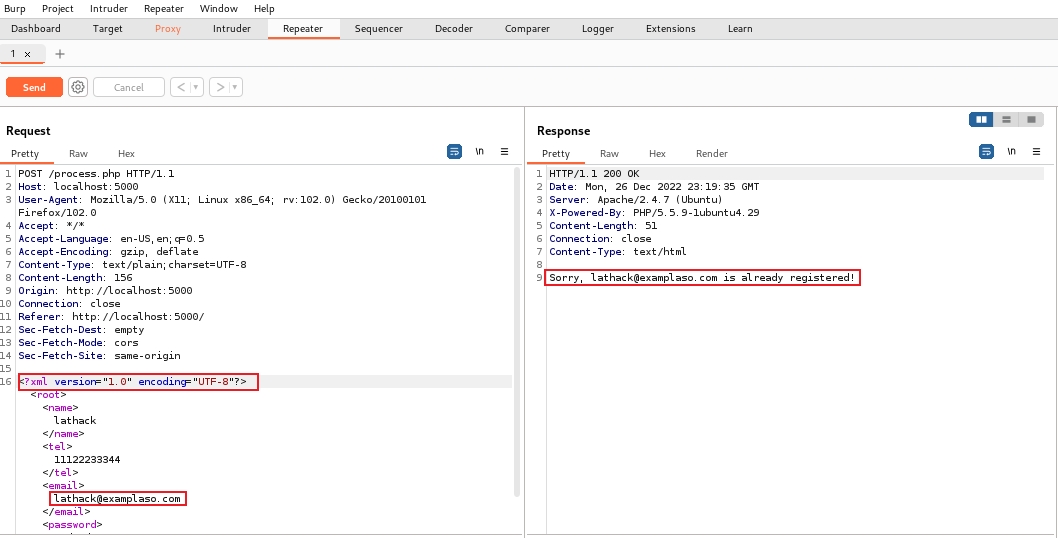The width and height of the screenshot is (1058, 538).
Task: Click the Referer header line
Action: click(111, 317)
